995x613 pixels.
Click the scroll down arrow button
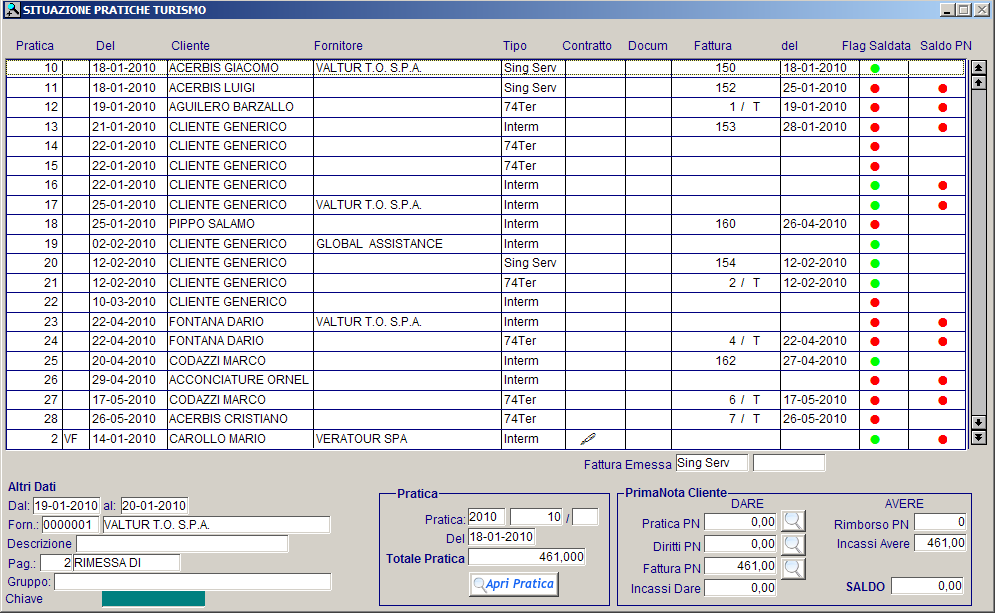[x=979, y=422]
